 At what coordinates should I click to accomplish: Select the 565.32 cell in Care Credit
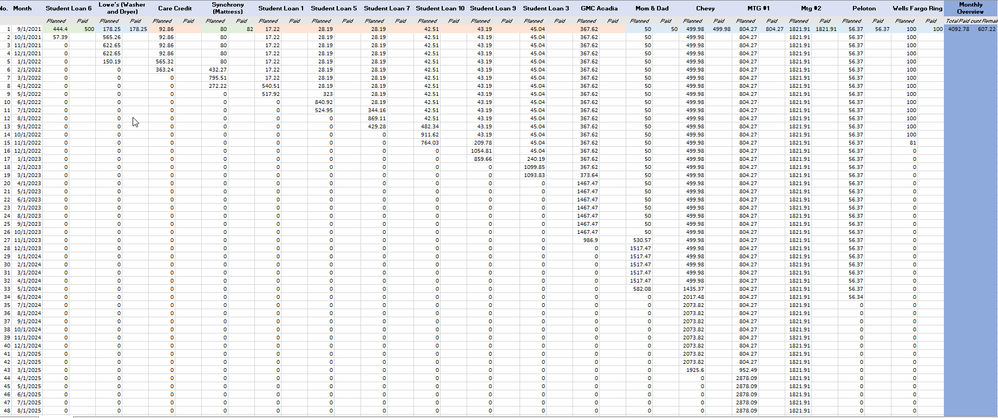(x=162, y=62)
